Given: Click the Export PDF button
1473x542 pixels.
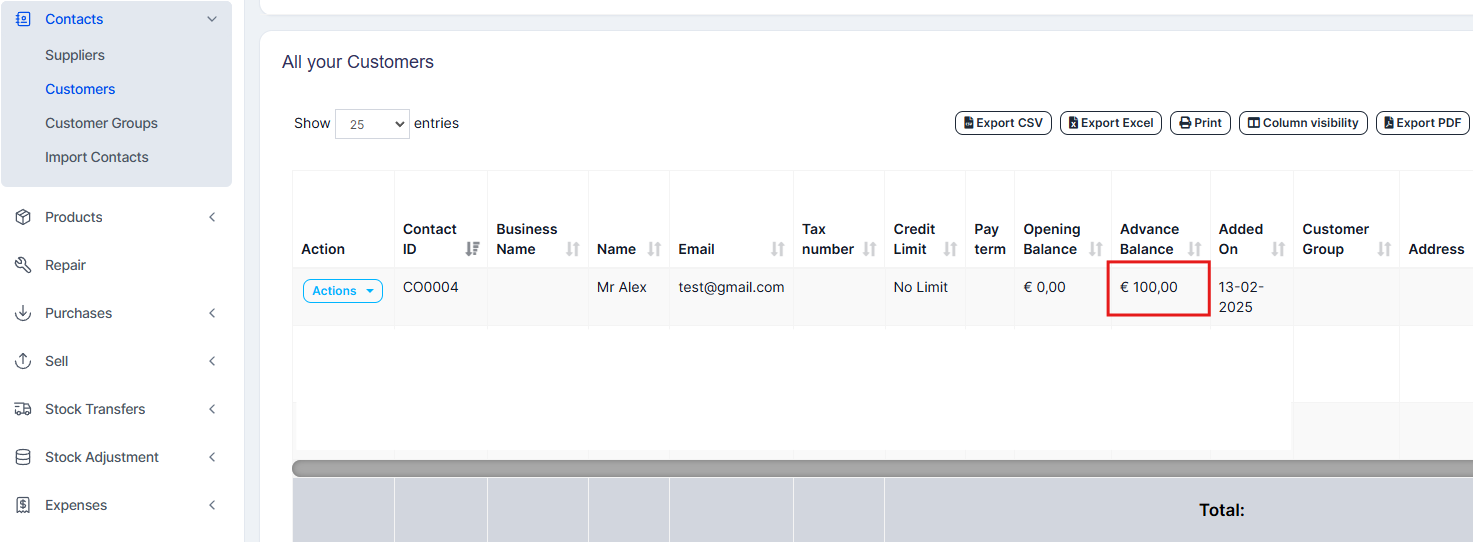Looking at the screenshot, I should [1422, 123].
